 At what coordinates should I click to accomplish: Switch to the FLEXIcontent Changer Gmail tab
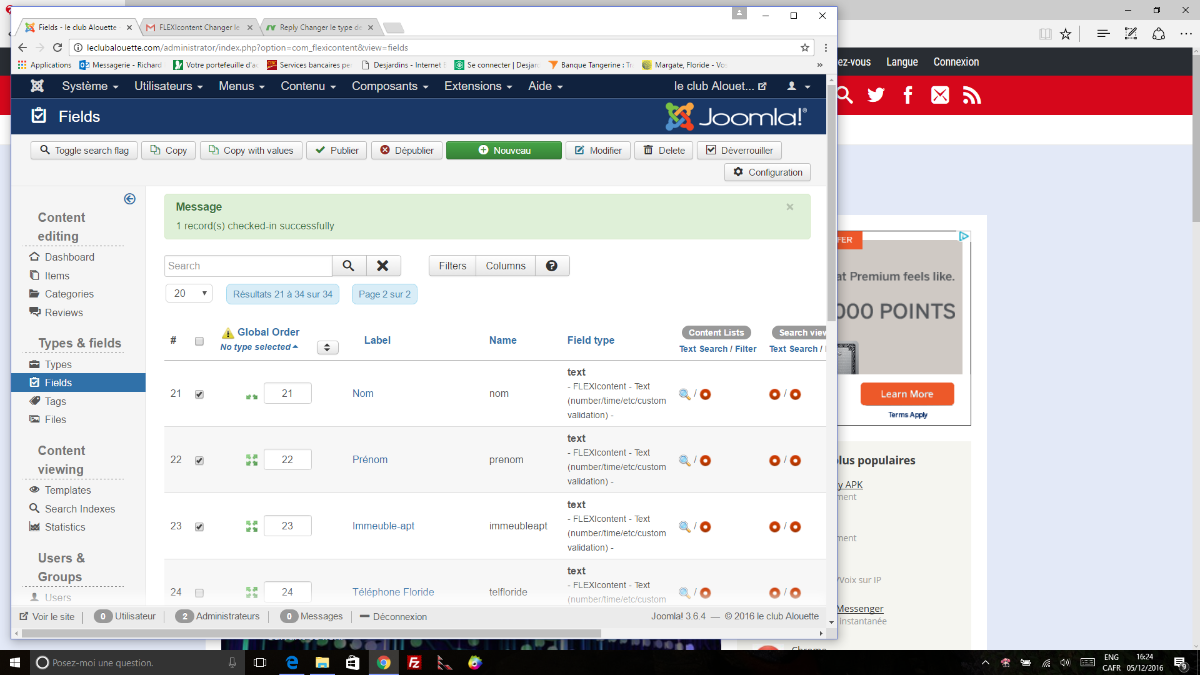click(x=199, y=27)
